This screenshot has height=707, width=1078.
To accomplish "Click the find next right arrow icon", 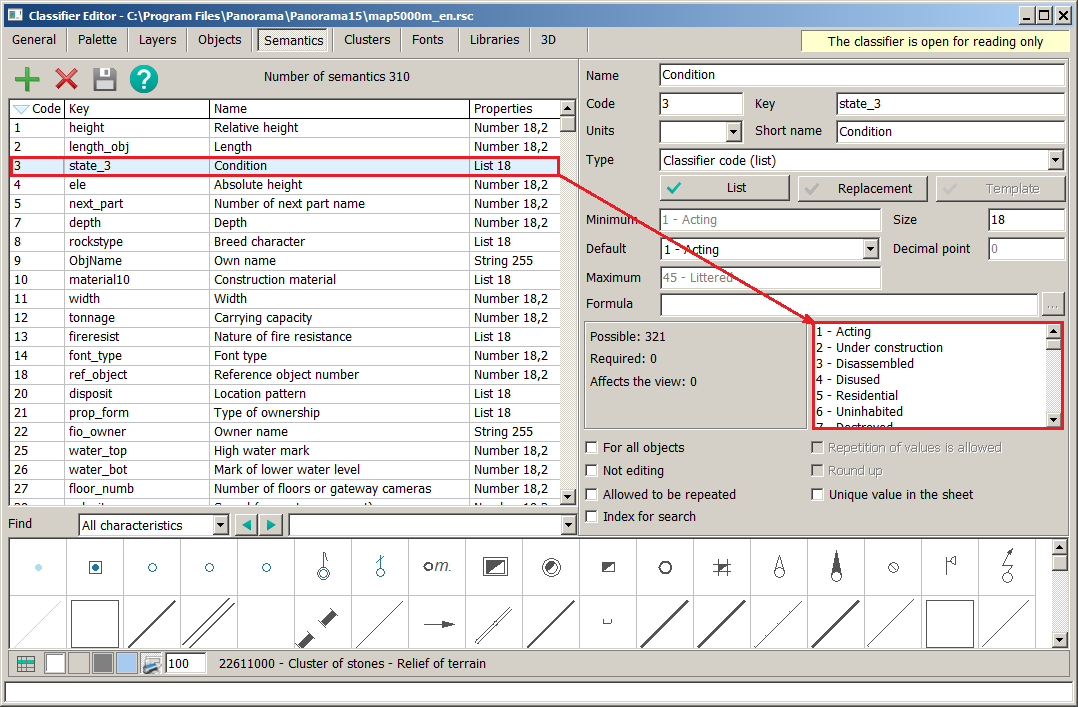I will coord(271,525).
